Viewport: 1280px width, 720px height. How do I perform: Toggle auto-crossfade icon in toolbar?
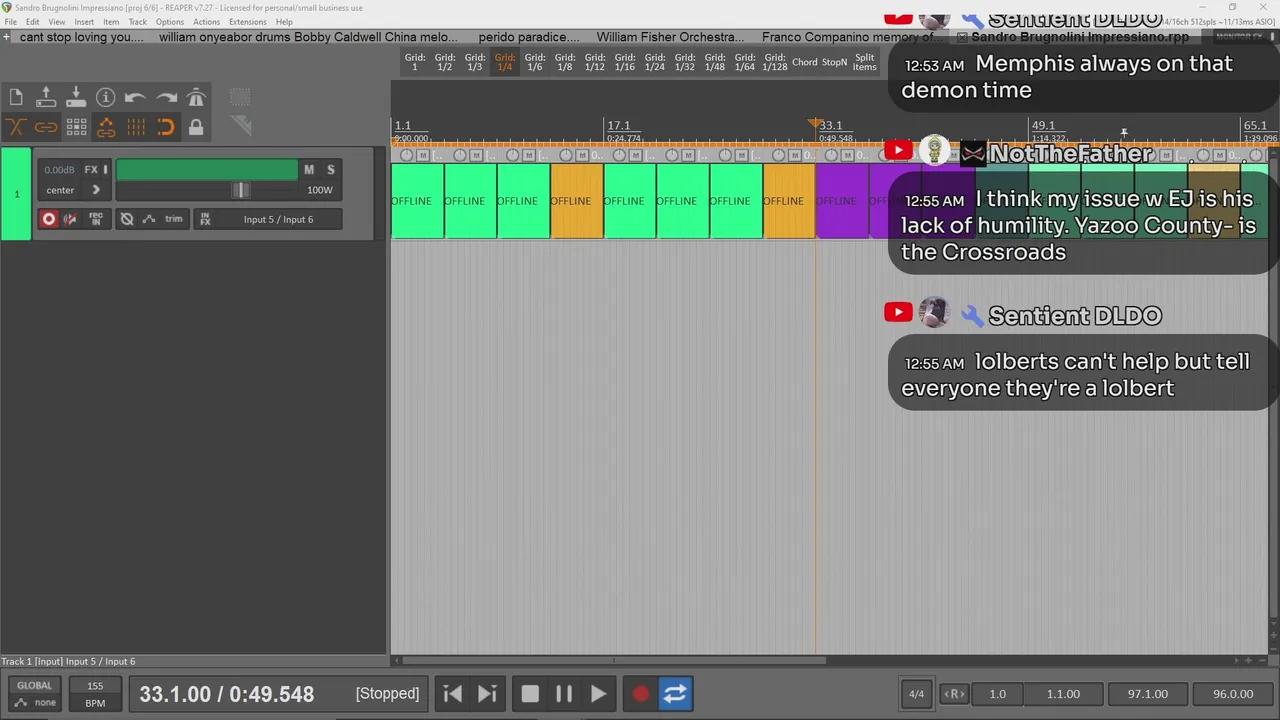pyautogui.click(x=16, y=127)
